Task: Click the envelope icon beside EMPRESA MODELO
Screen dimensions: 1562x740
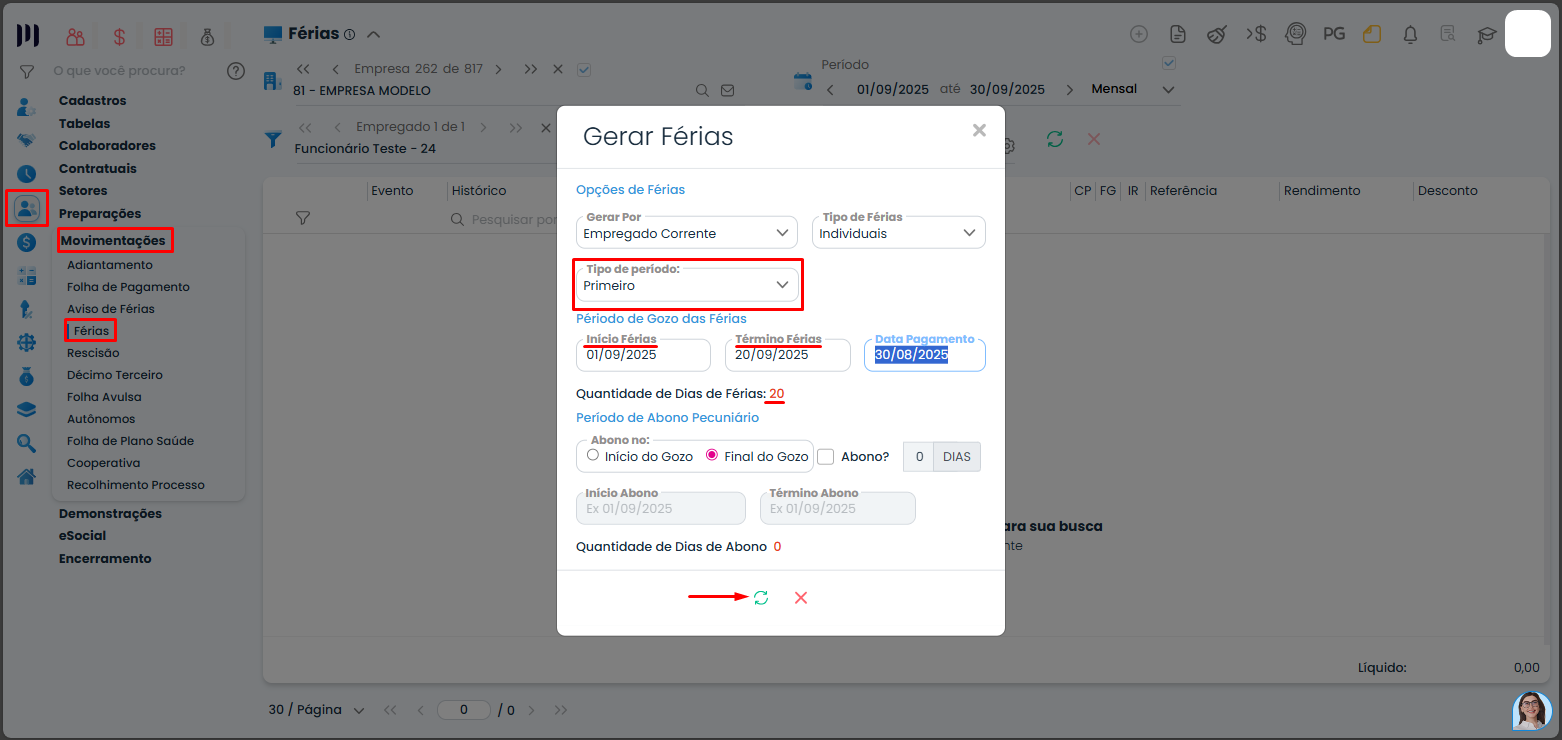Action: click(x=727, y=91)
